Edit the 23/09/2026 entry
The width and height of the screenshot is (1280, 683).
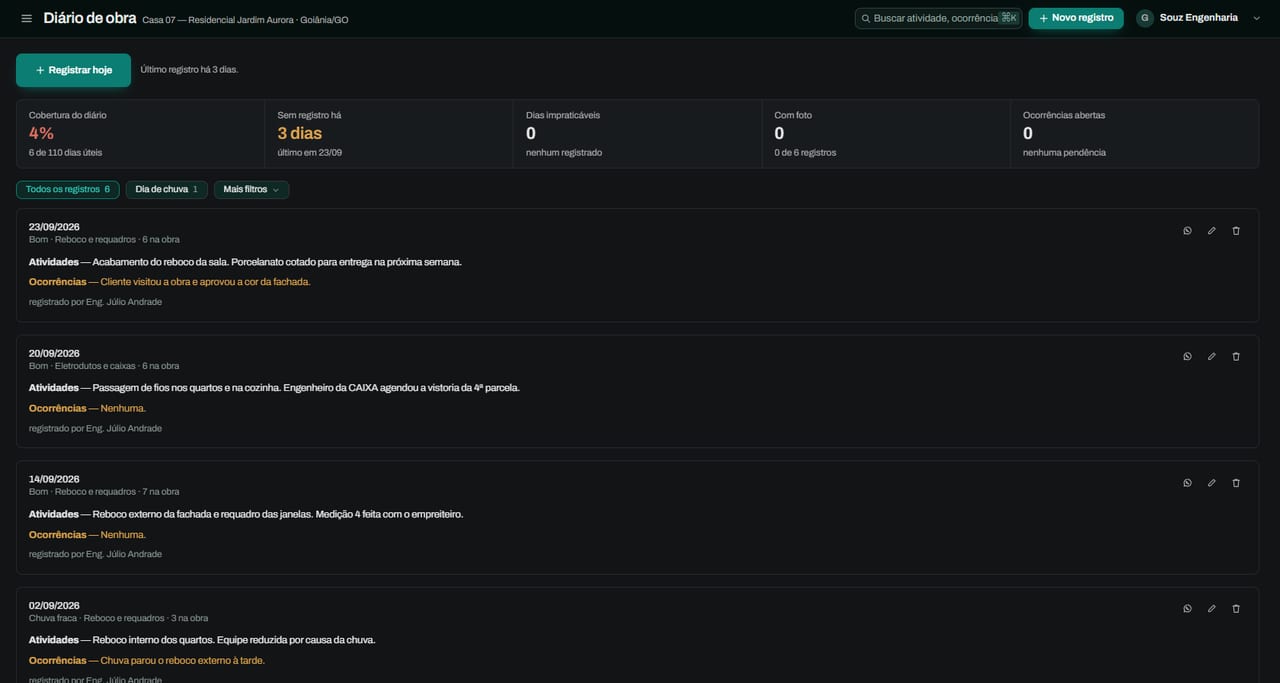click(x=1212, y=231)
